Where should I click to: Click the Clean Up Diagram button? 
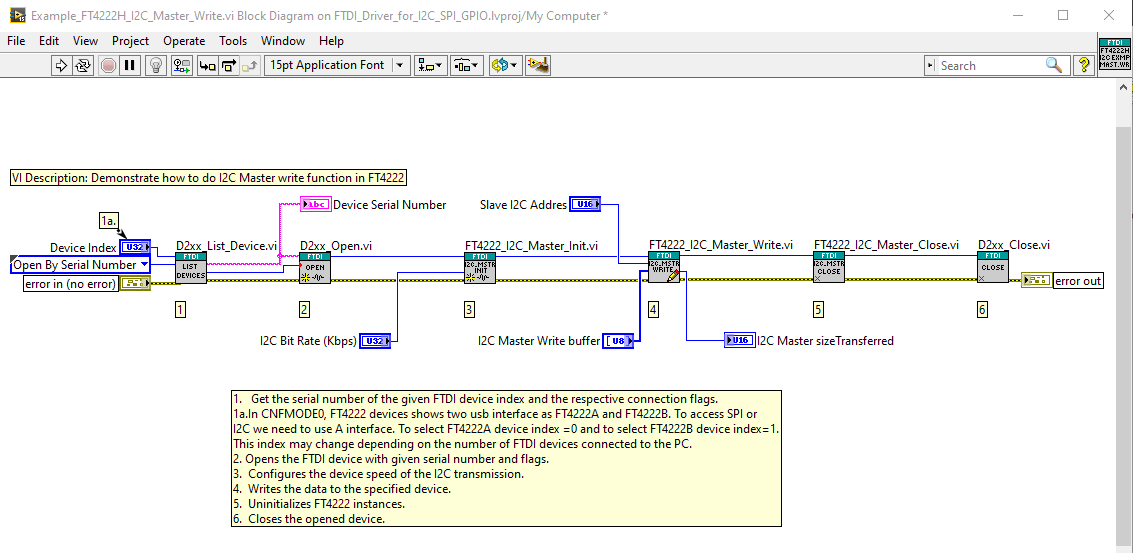point(539,65)
